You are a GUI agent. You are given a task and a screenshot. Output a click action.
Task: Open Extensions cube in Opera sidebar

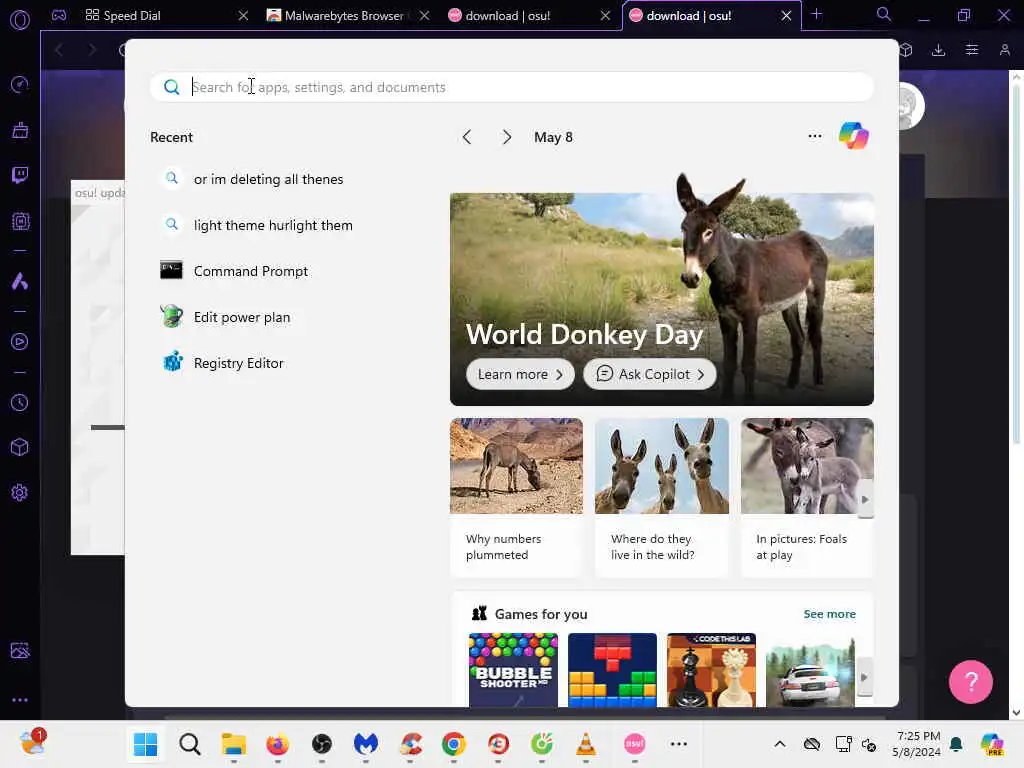point(20,447)
